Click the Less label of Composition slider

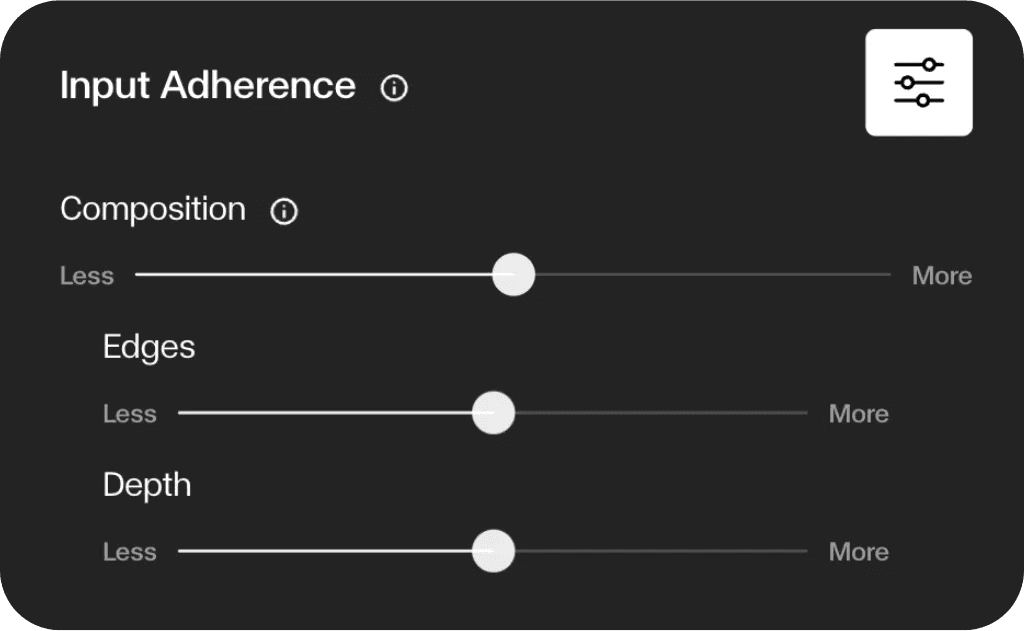pos(87,276)
